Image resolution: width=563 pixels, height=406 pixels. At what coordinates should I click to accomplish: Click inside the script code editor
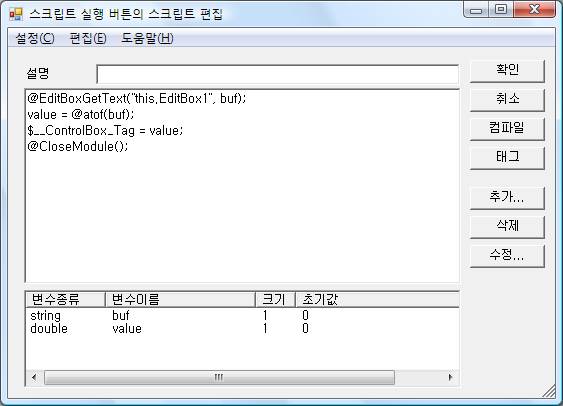242,185
